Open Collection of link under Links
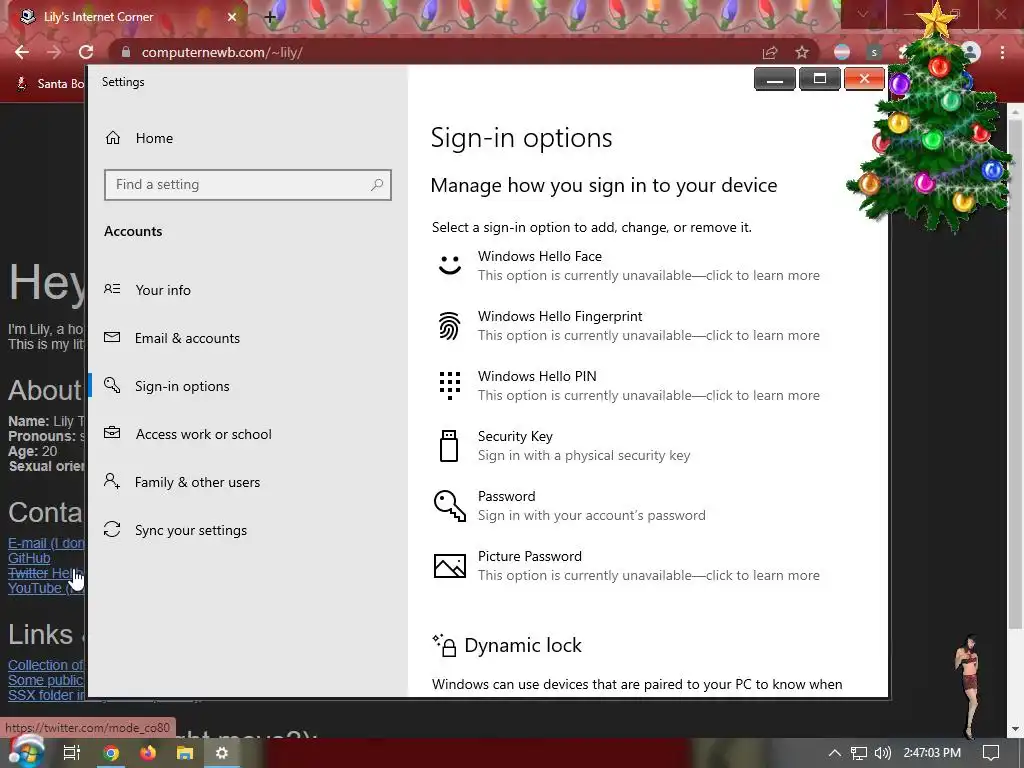Image resolution: width=1024 pixels, height=768 pixels. pos(46,665)
